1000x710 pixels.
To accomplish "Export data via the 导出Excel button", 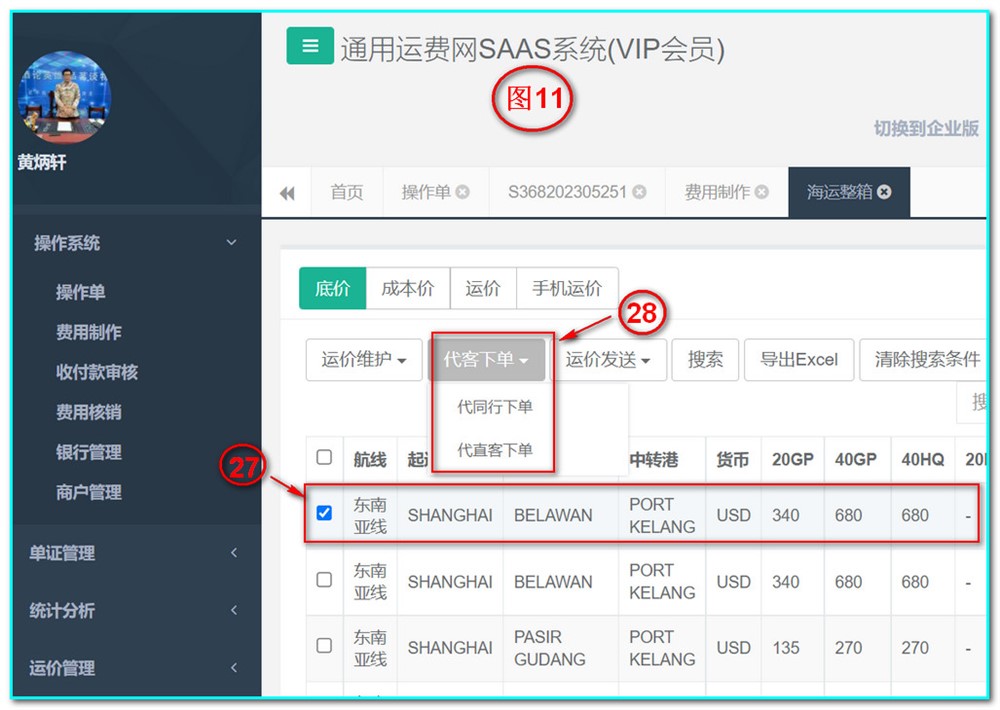I will point(798,360).
